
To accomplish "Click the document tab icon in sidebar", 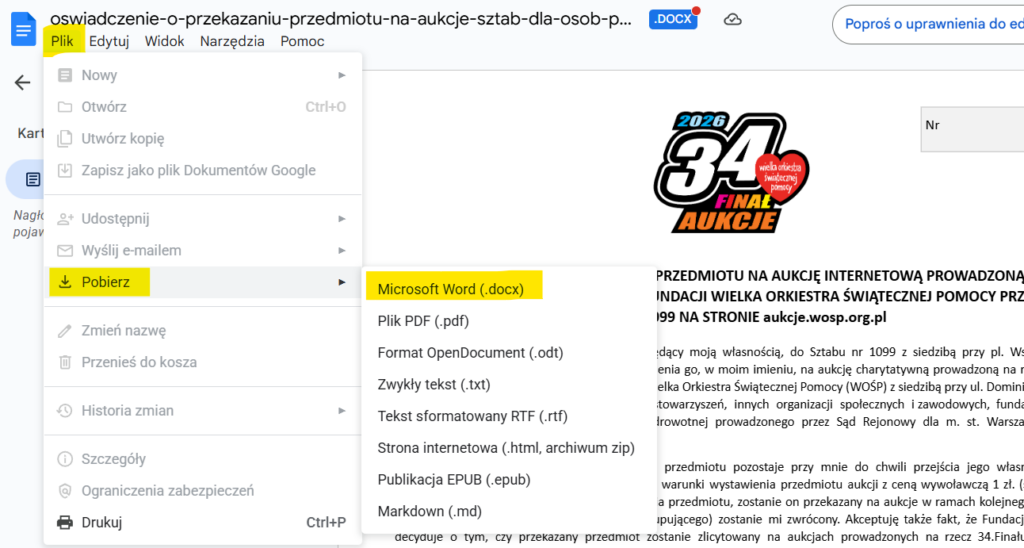I will [x=33, y=179].
